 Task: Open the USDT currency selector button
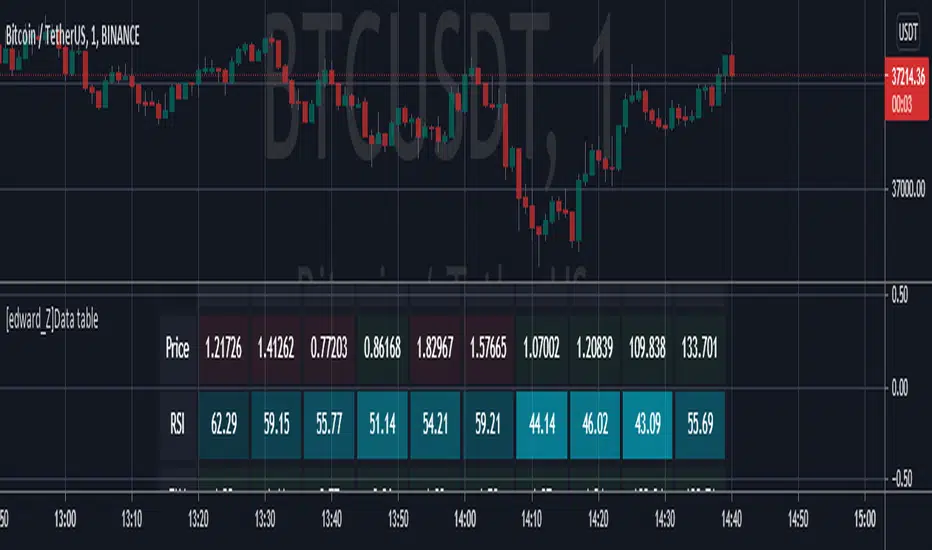908,32
